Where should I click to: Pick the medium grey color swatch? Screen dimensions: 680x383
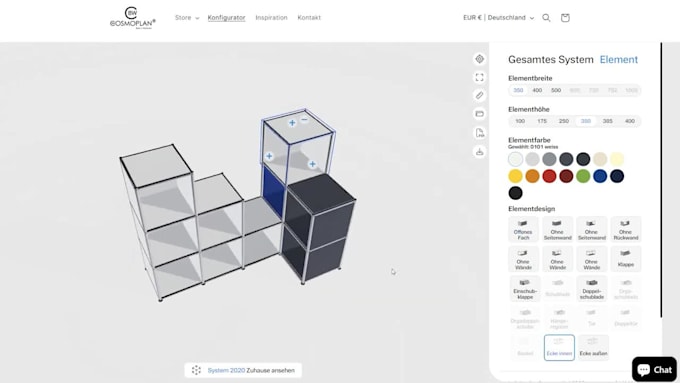click(x=549, y=159)
